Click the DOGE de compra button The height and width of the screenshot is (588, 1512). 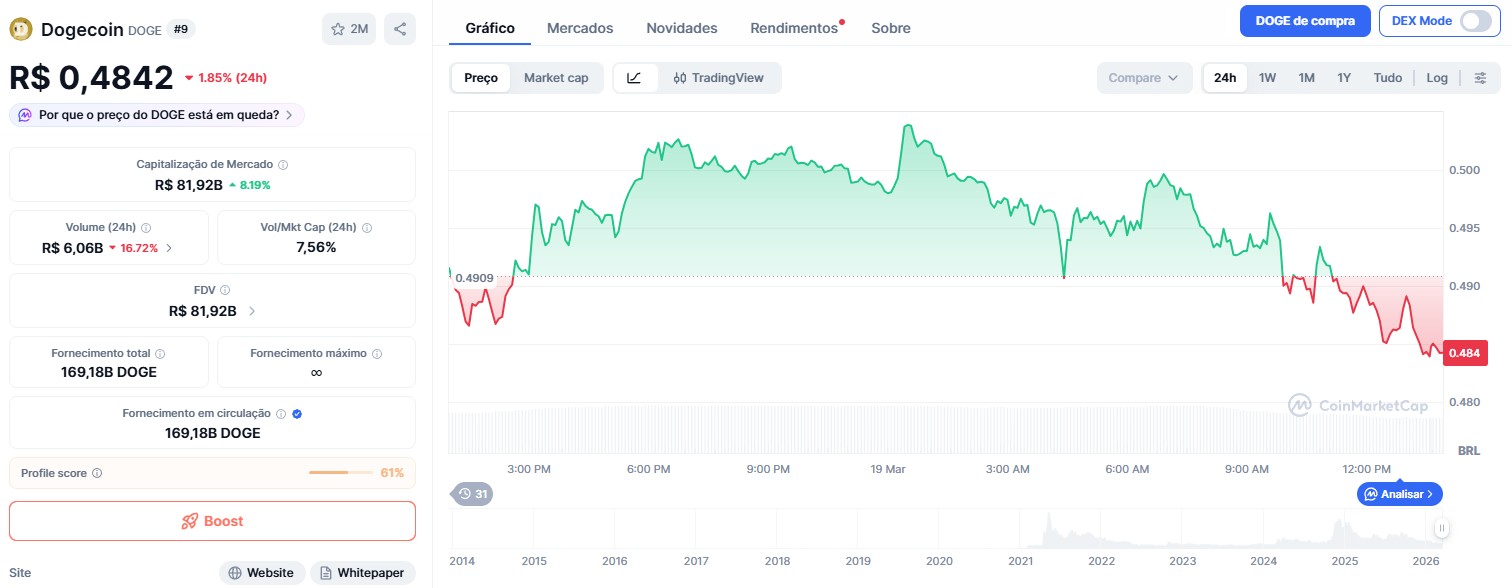(x=1304, y=21)
